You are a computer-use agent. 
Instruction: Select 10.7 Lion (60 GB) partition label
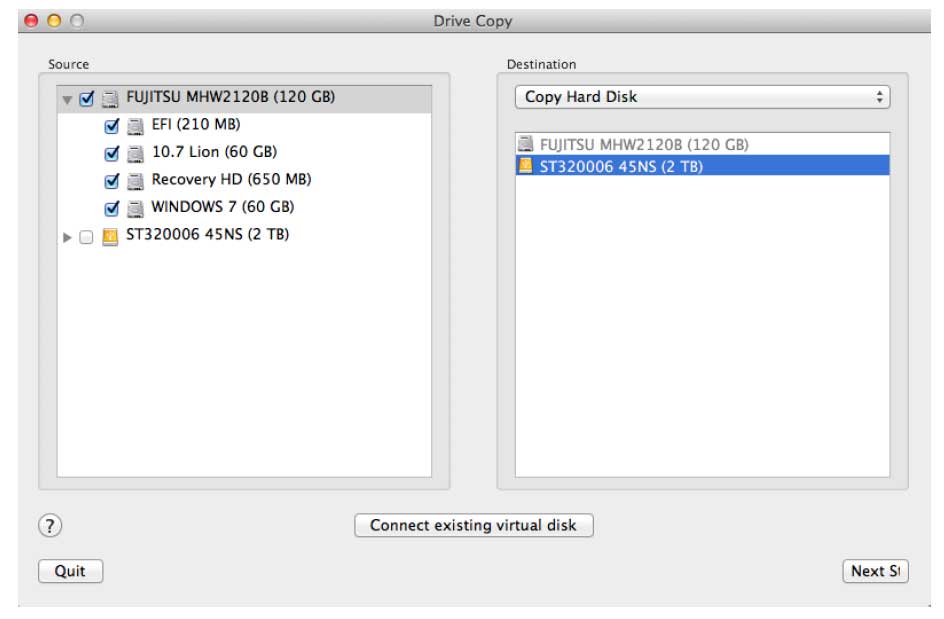[214, 152]
